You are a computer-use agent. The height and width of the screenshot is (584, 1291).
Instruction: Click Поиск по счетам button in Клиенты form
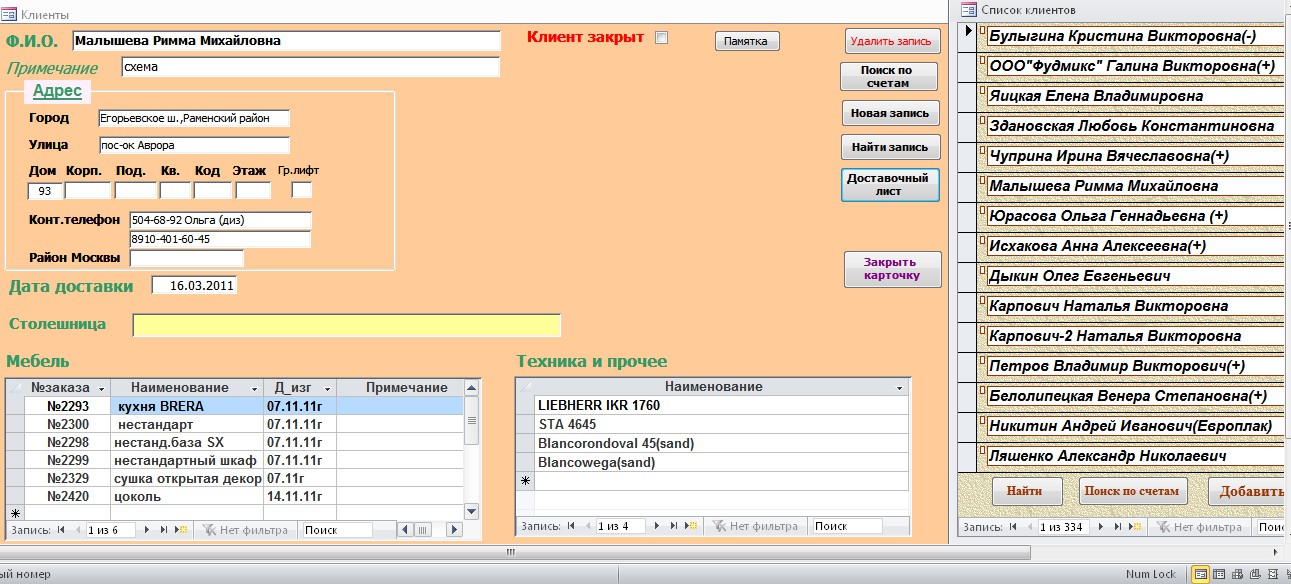pyautogui.click(x=889, y=77)
